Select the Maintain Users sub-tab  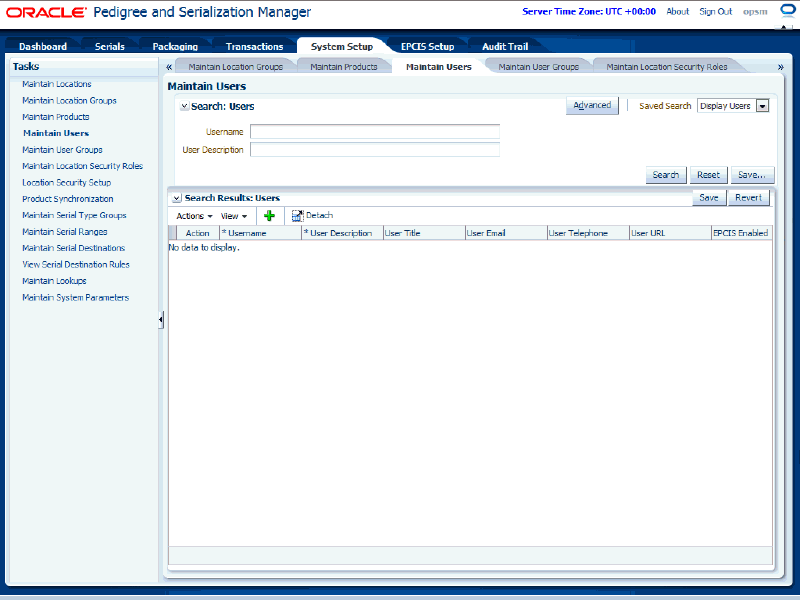click(x=439, y=67)
